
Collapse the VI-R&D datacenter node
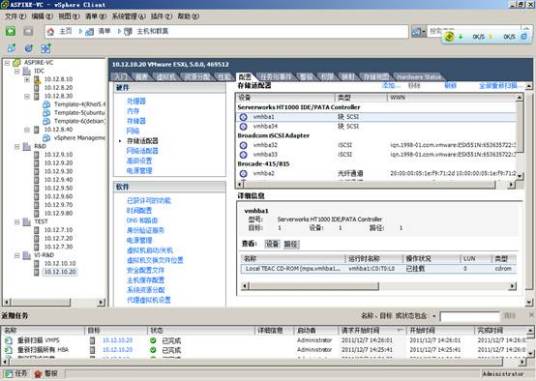(17, 255)
